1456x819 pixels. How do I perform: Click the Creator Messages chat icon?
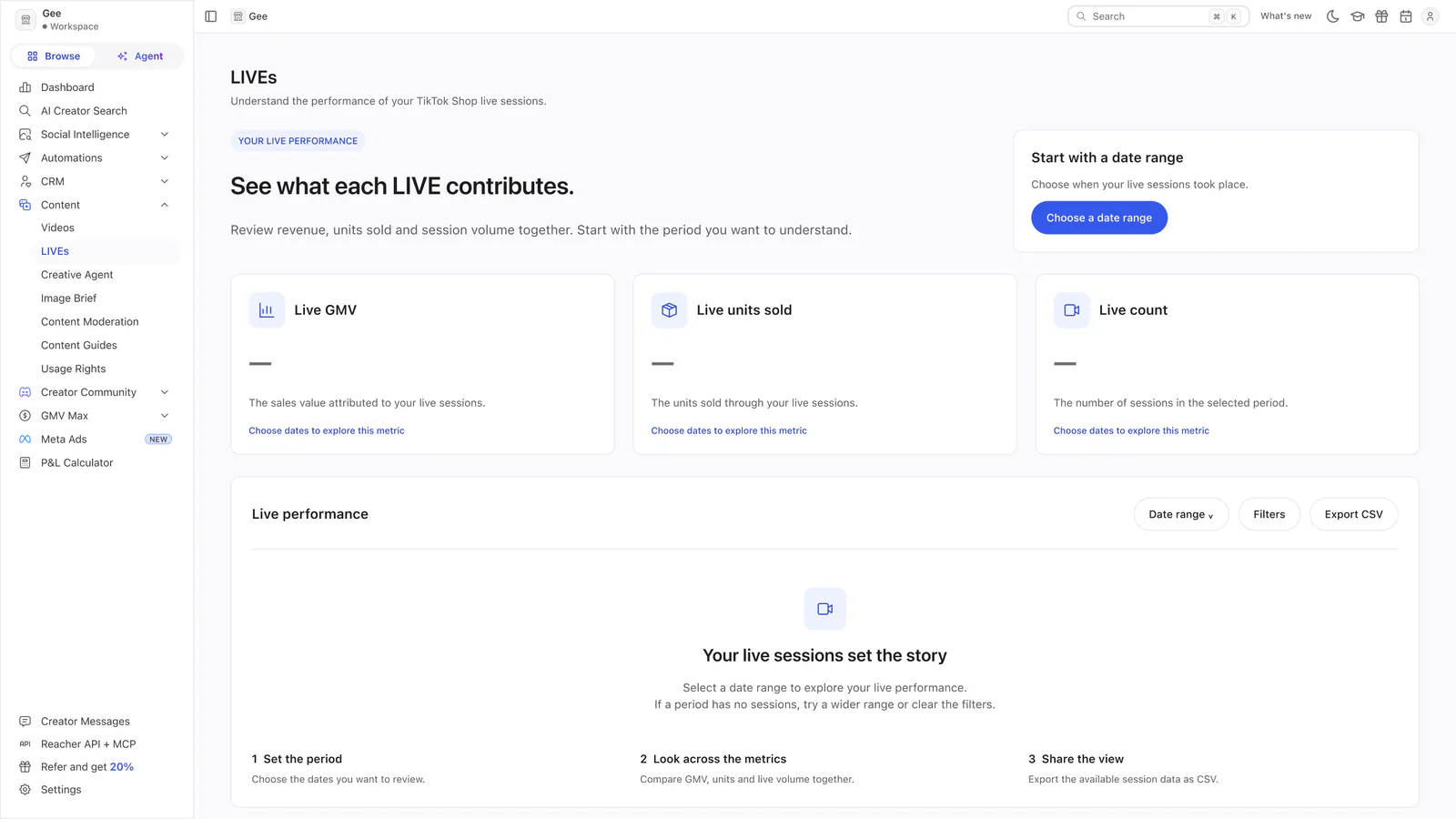click(25, 722)
